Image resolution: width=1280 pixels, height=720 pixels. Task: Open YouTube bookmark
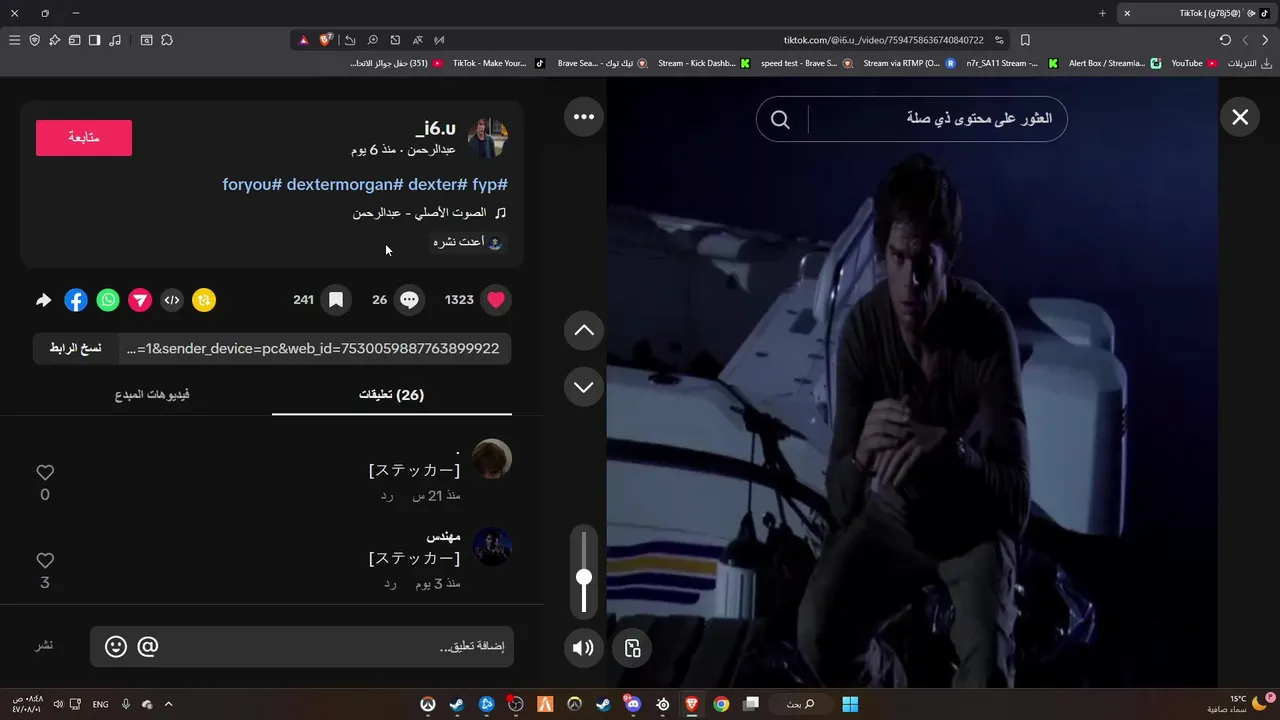(x=1194, y=63)
